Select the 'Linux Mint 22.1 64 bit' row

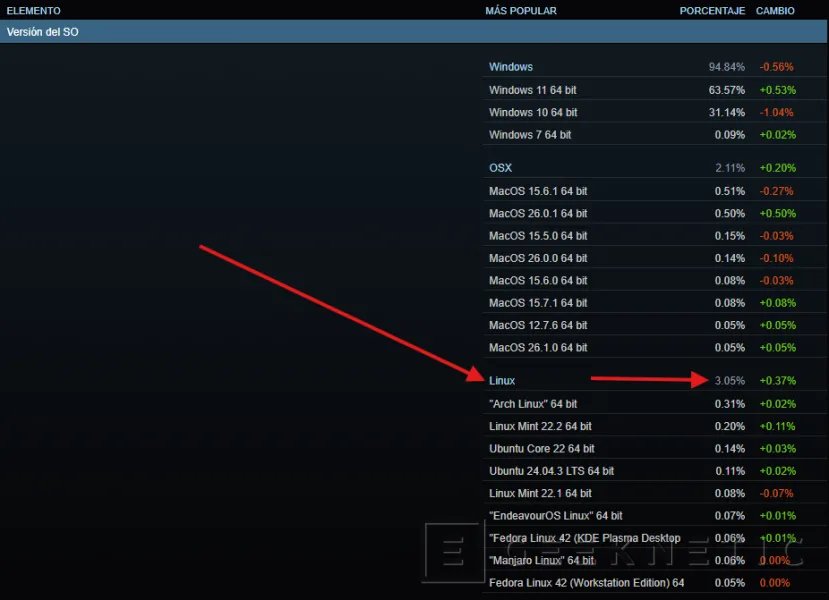[x=655, y=493]
